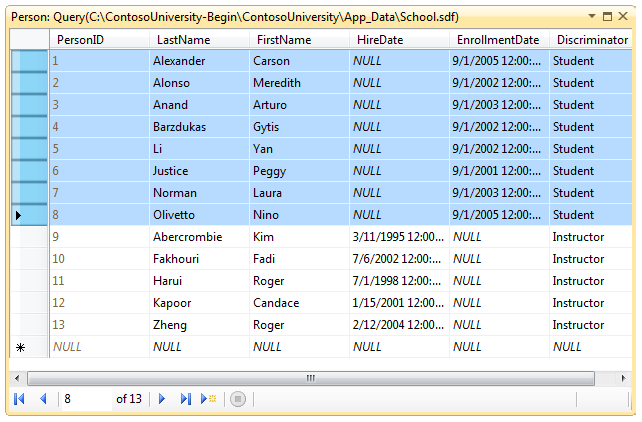This screenshot has width=642, height=422.
Task: Click the 'Arturo' cell
Action: (299, 105)
